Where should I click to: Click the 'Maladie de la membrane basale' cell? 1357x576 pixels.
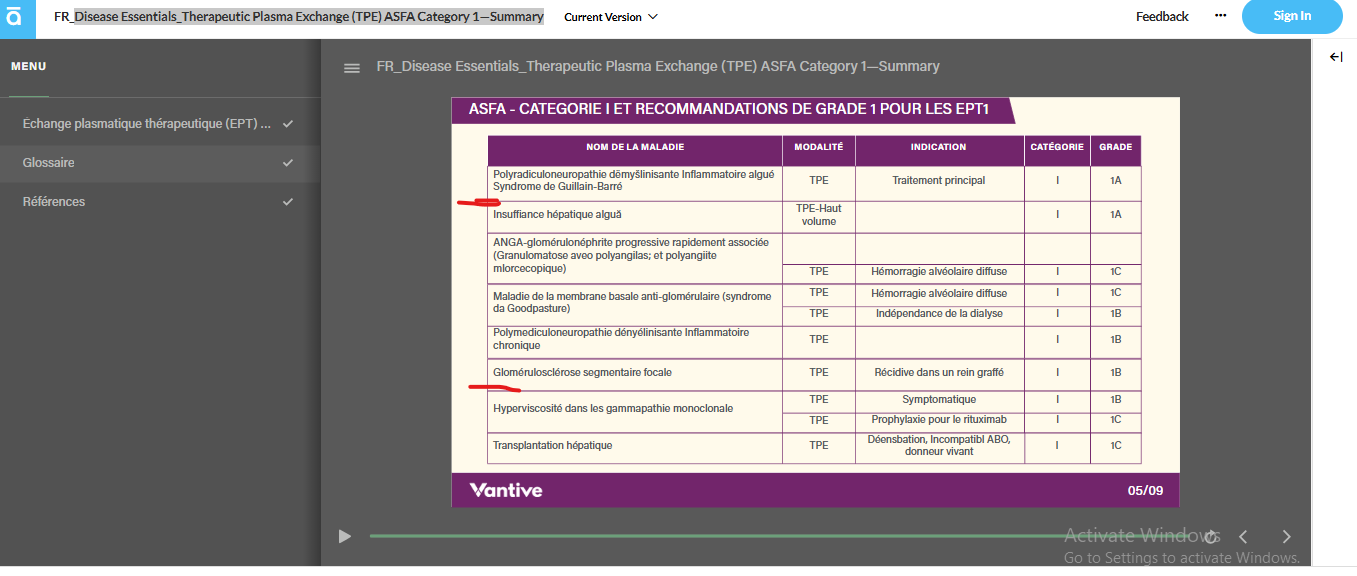635,303
